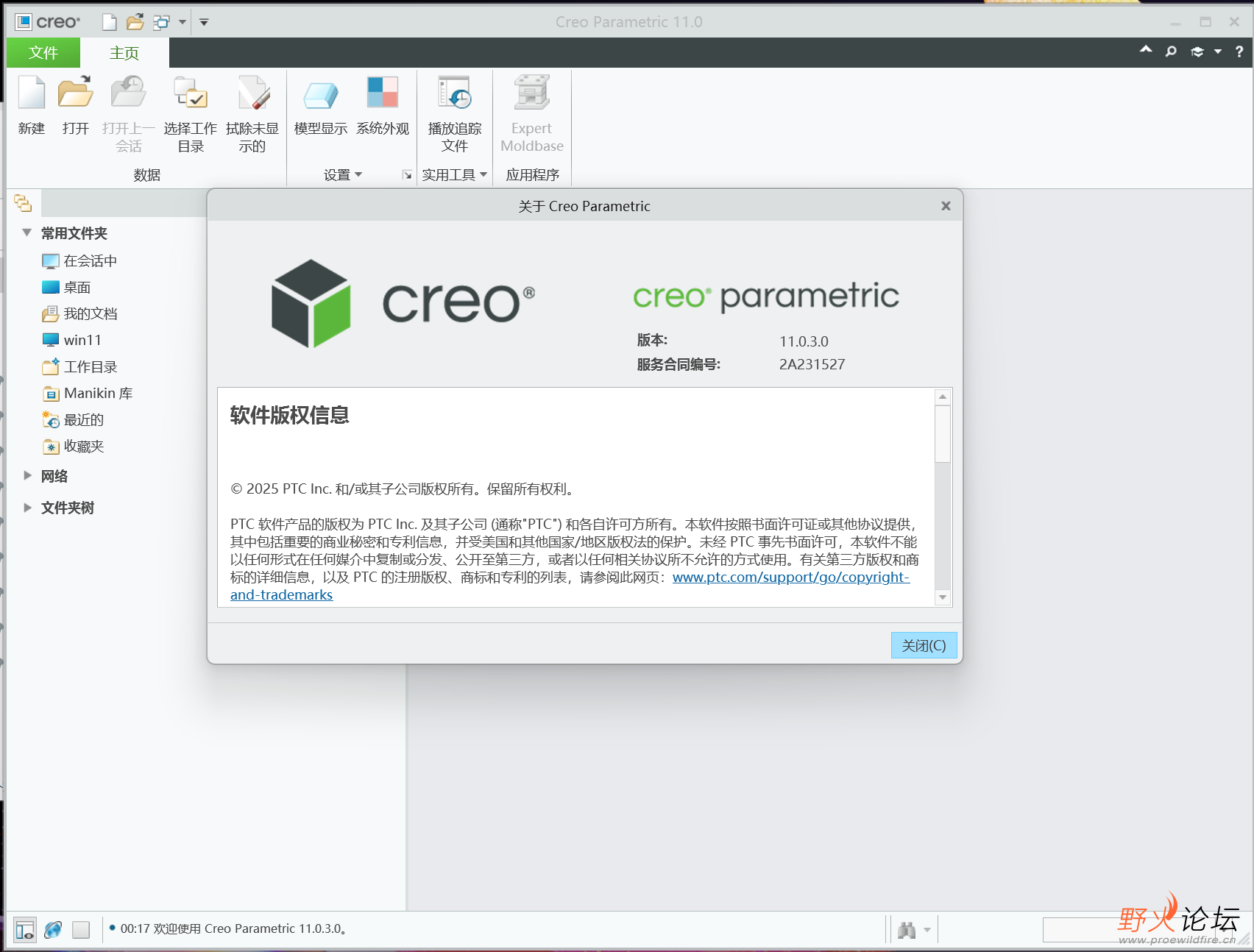Viewport: 1254px width, 952px height.
Task: Select 桌面 desktop folder
Action: tap(66, 288)
